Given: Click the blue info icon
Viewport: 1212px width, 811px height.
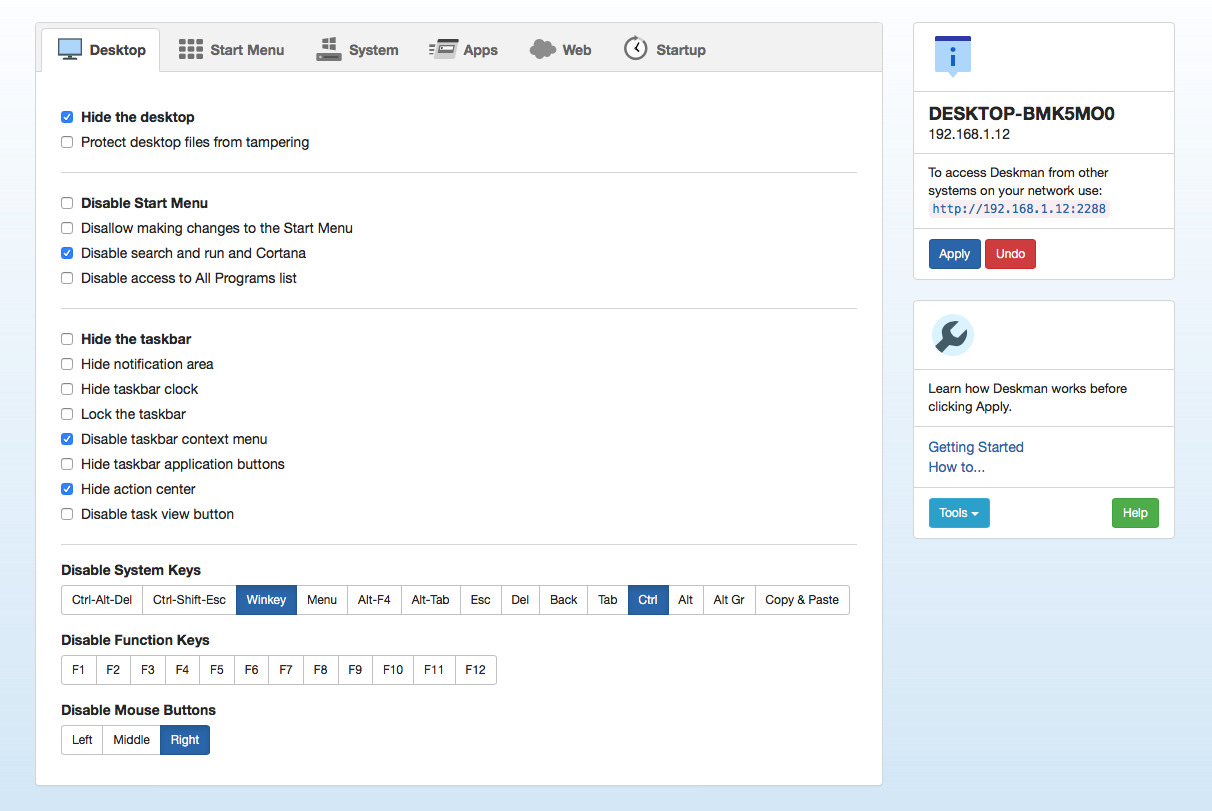Looking at the screenshot, I should 952,56.
